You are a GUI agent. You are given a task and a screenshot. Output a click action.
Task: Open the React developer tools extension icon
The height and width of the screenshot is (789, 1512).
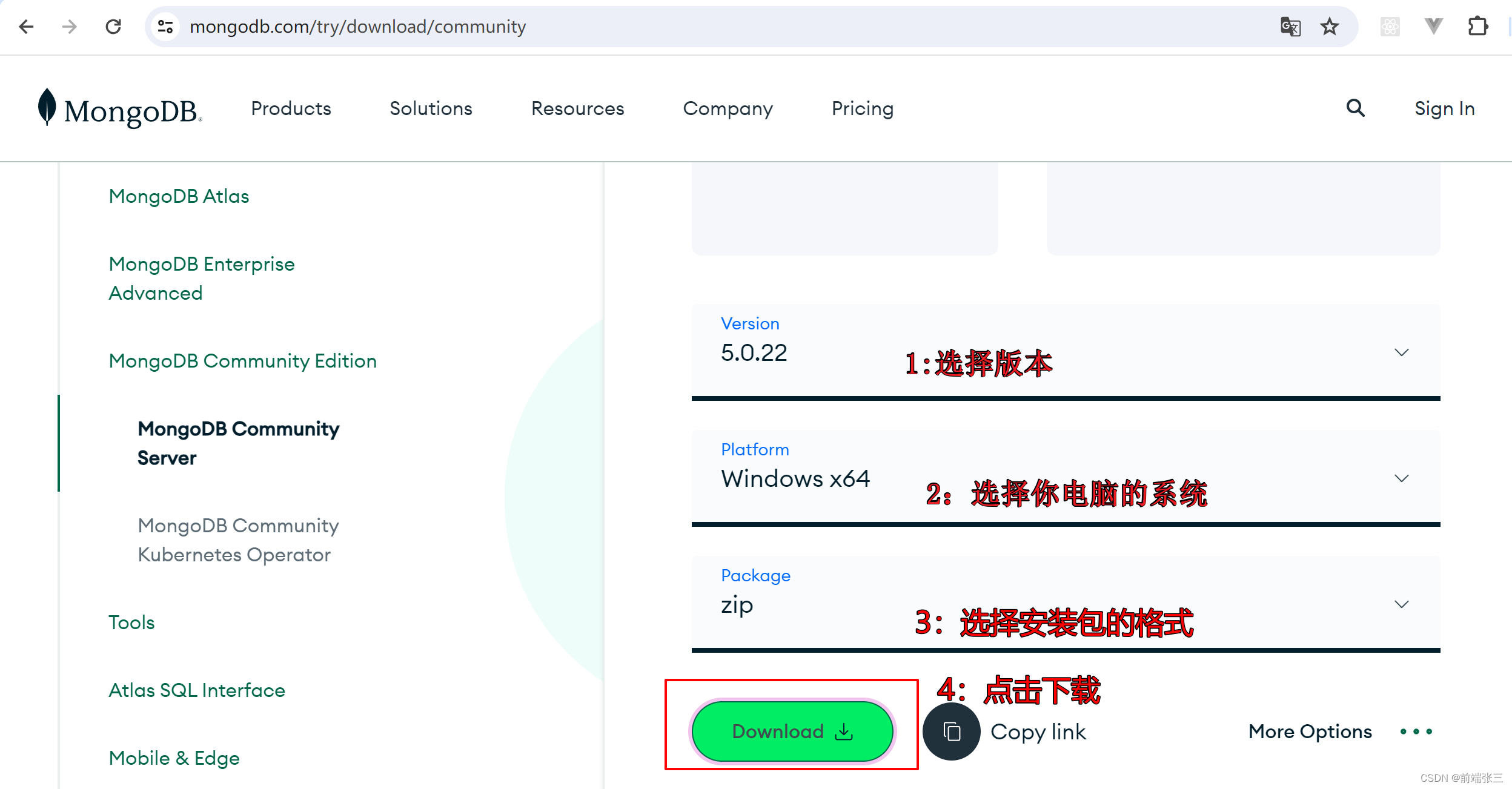pyautogui.click(x=1390, y=27)
